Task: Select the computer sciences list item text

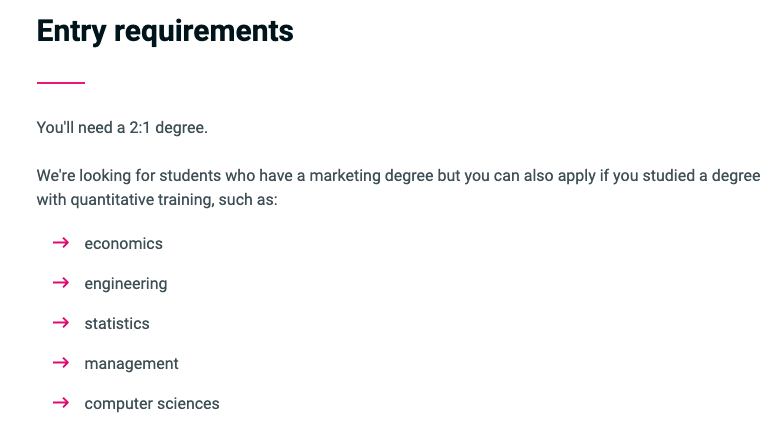Action: pos(152,404)
